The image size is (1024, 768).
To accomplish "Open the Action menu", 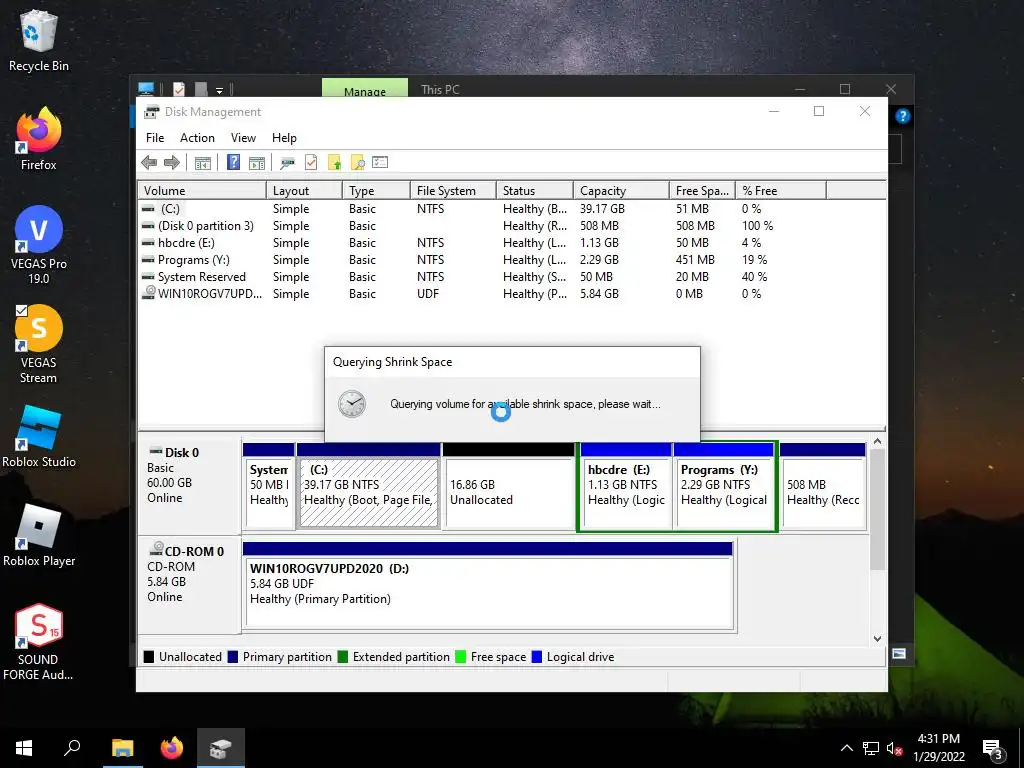I will pyautogui.click(x=197, y=138).
